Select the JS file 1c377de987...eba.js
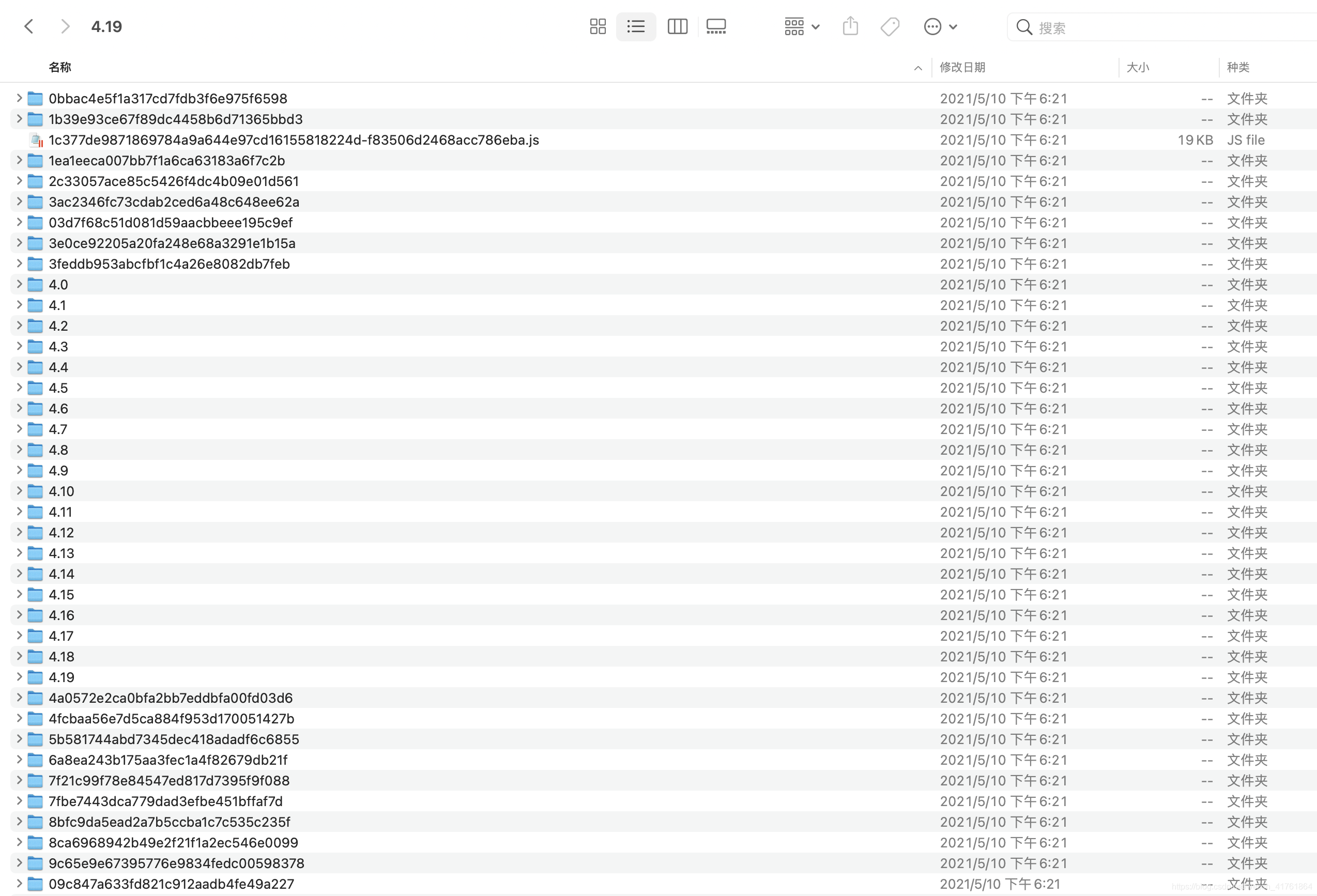1317x896 pixels. [x=294, y=140]
